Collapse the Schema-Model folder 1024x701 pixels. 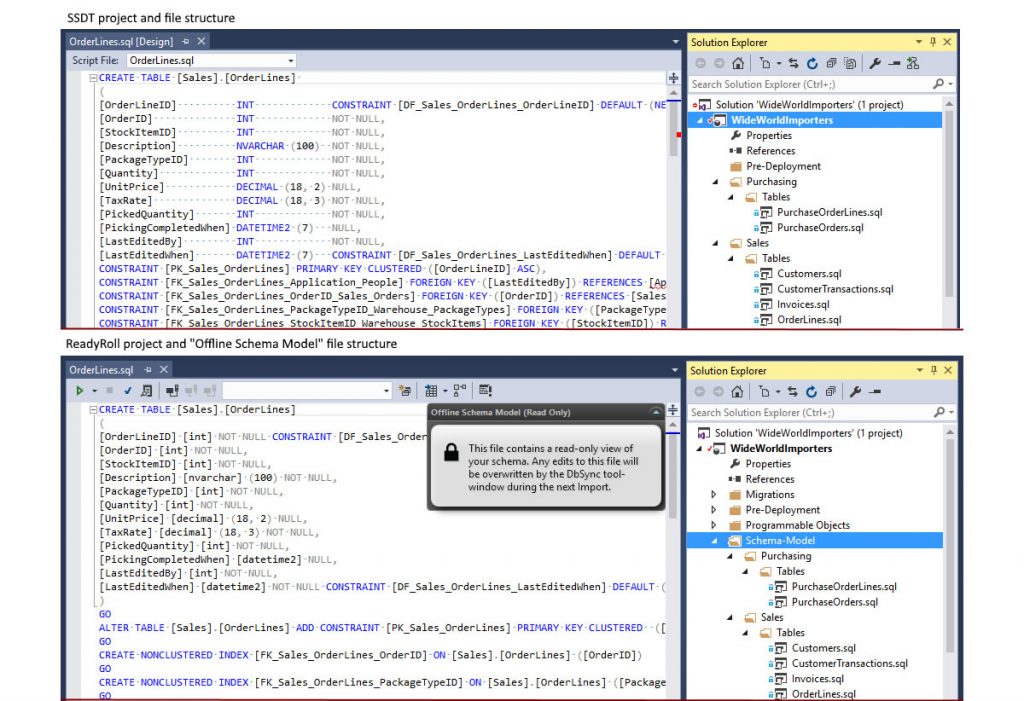714,541
